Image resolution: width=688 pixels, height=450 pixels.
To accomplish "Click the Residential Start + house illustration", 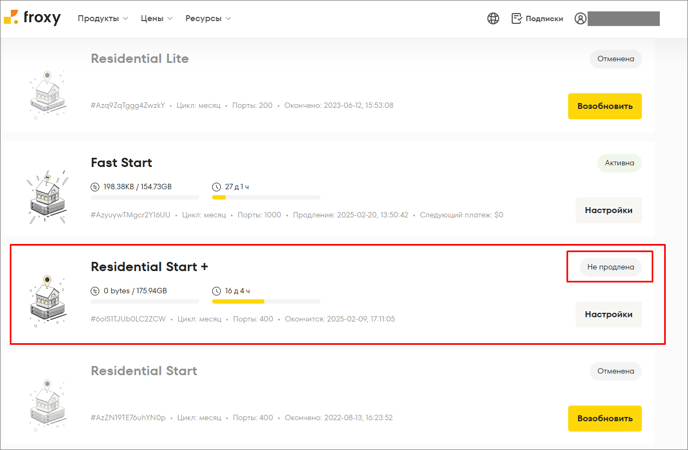I will click(47, 302).
